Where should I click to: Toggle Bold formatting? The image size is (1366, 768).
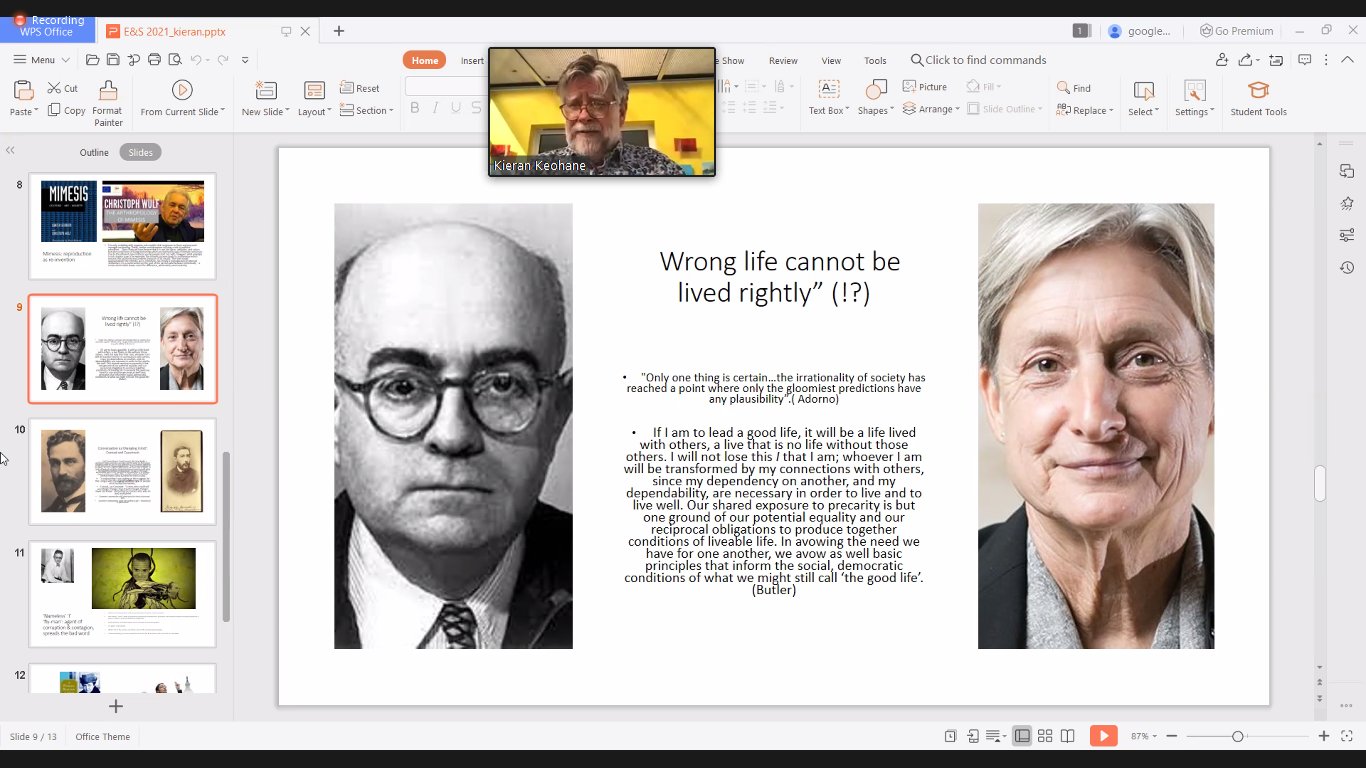click(x=414, y=108)
